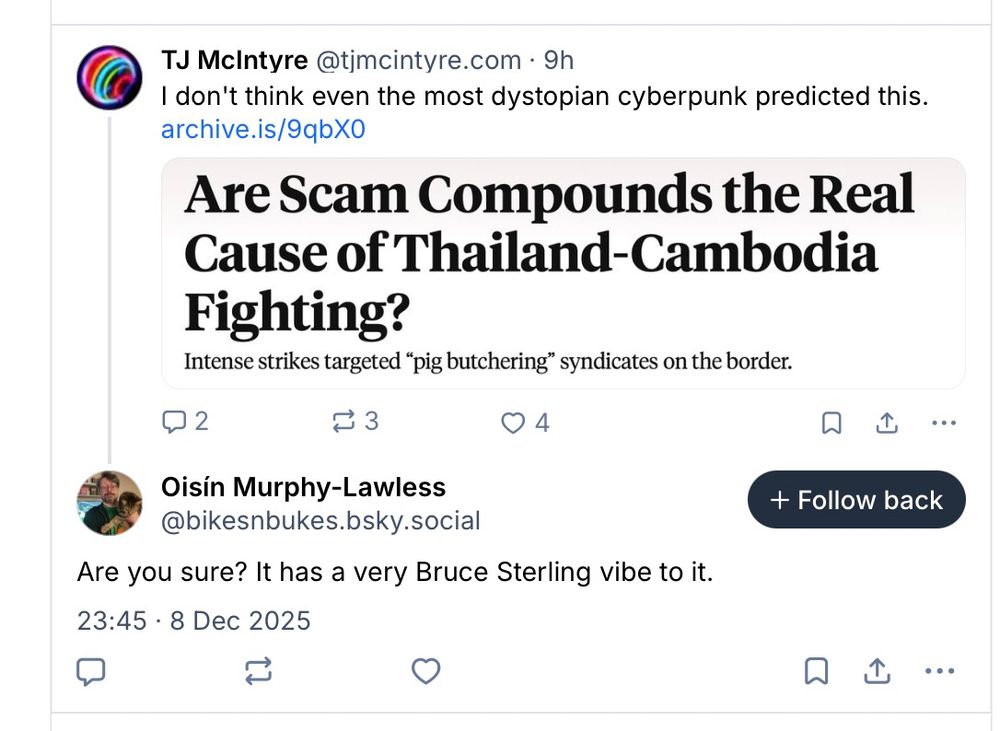The image size is (1000, 731).
Task: Open the Scam Compounds article preview card
Action: click(563, 272)
